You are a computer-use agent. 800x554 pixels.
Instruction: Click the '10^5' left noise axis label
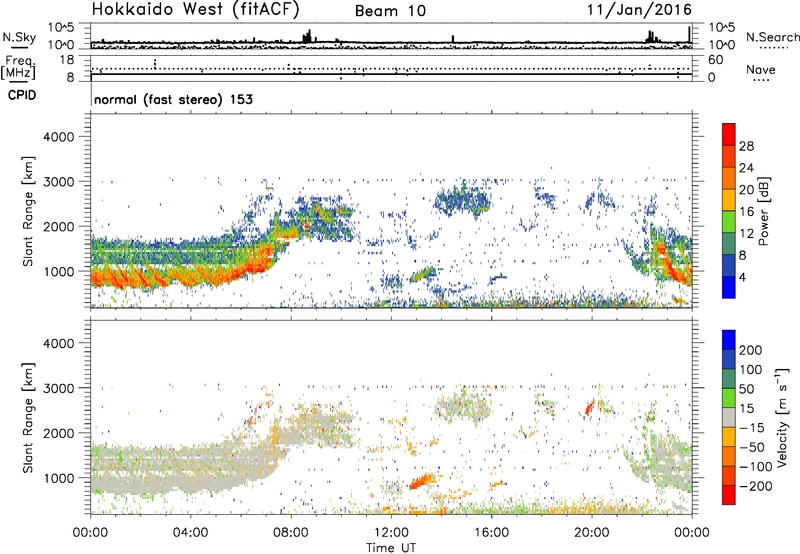click(61, 28)
